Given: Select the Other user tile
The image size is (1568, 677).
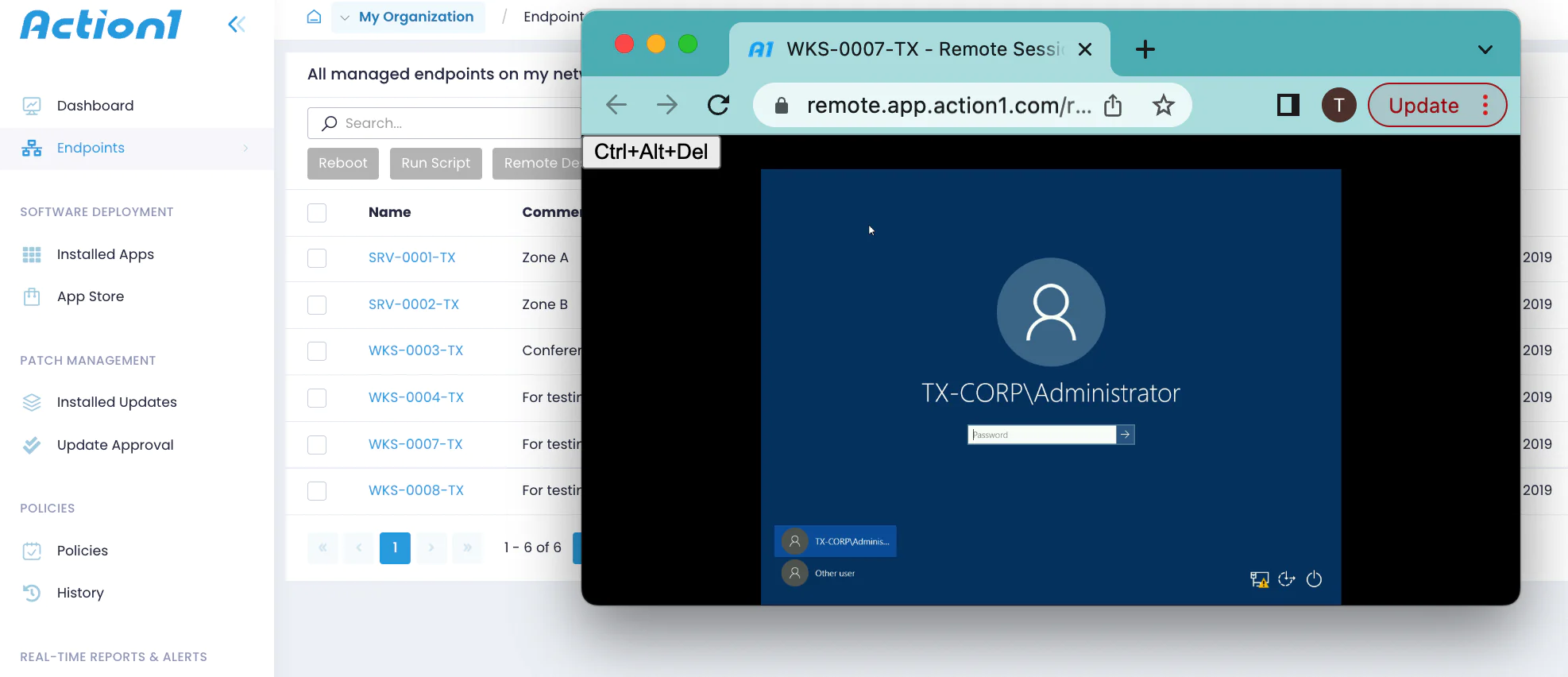Looking at the screenshot, I should [x=819, y=573].
